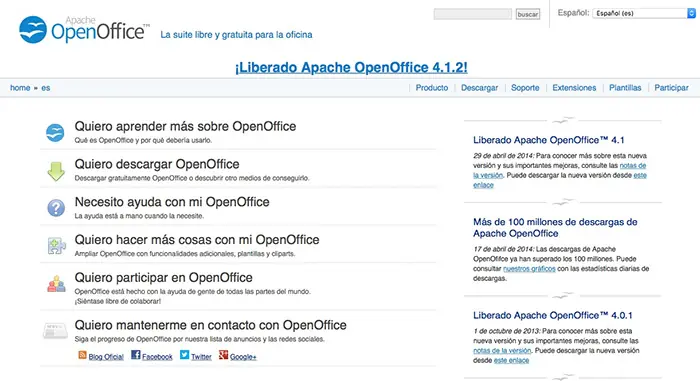Open 'Quiero aprender más sobre OpenOffice' heading
Image resolution: width=700 pixels, height=381 pixels.
click(x=185, y=126)
